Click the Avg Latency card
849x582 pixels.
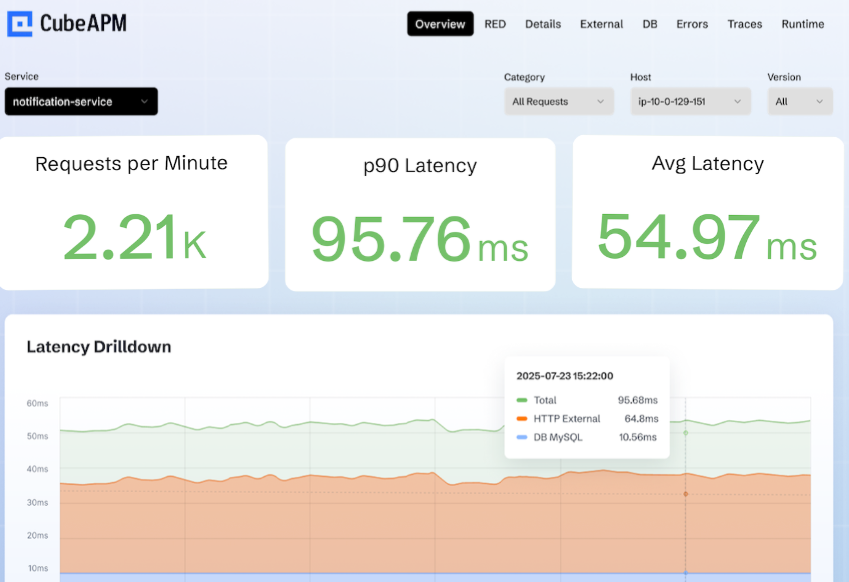708,213
